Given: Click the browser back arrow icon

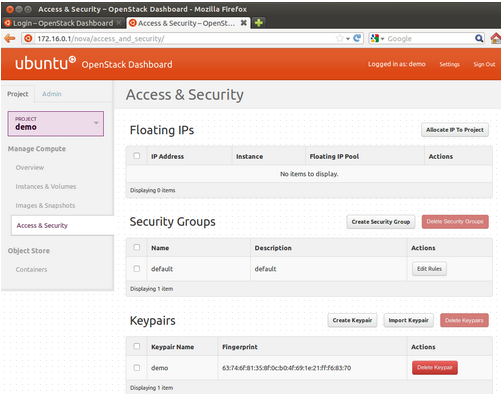Looking at the screenshot, I should 10,39.
